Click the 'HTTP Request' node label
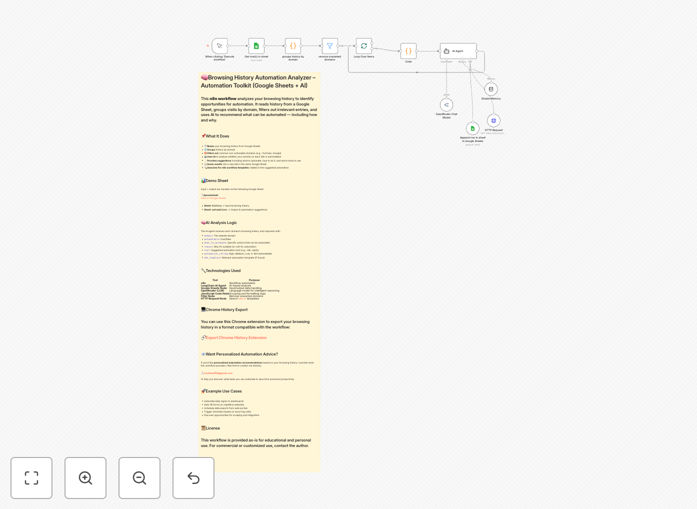The width and height of the screenshot is (697, 509). click(493, 130)
